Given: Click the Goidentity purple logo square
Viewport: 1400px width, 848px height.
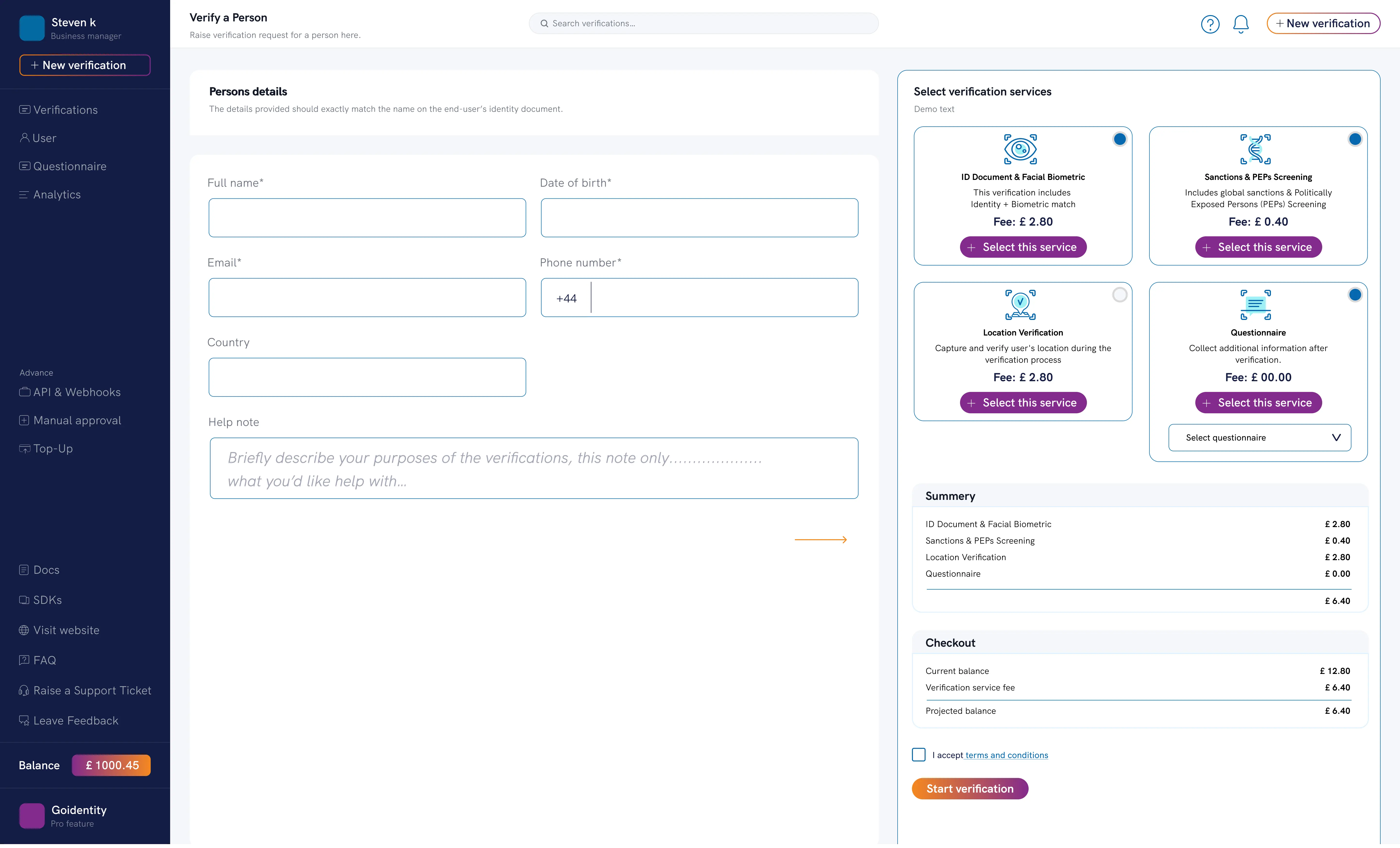Looking at the screenshot, I should (32, 816).
